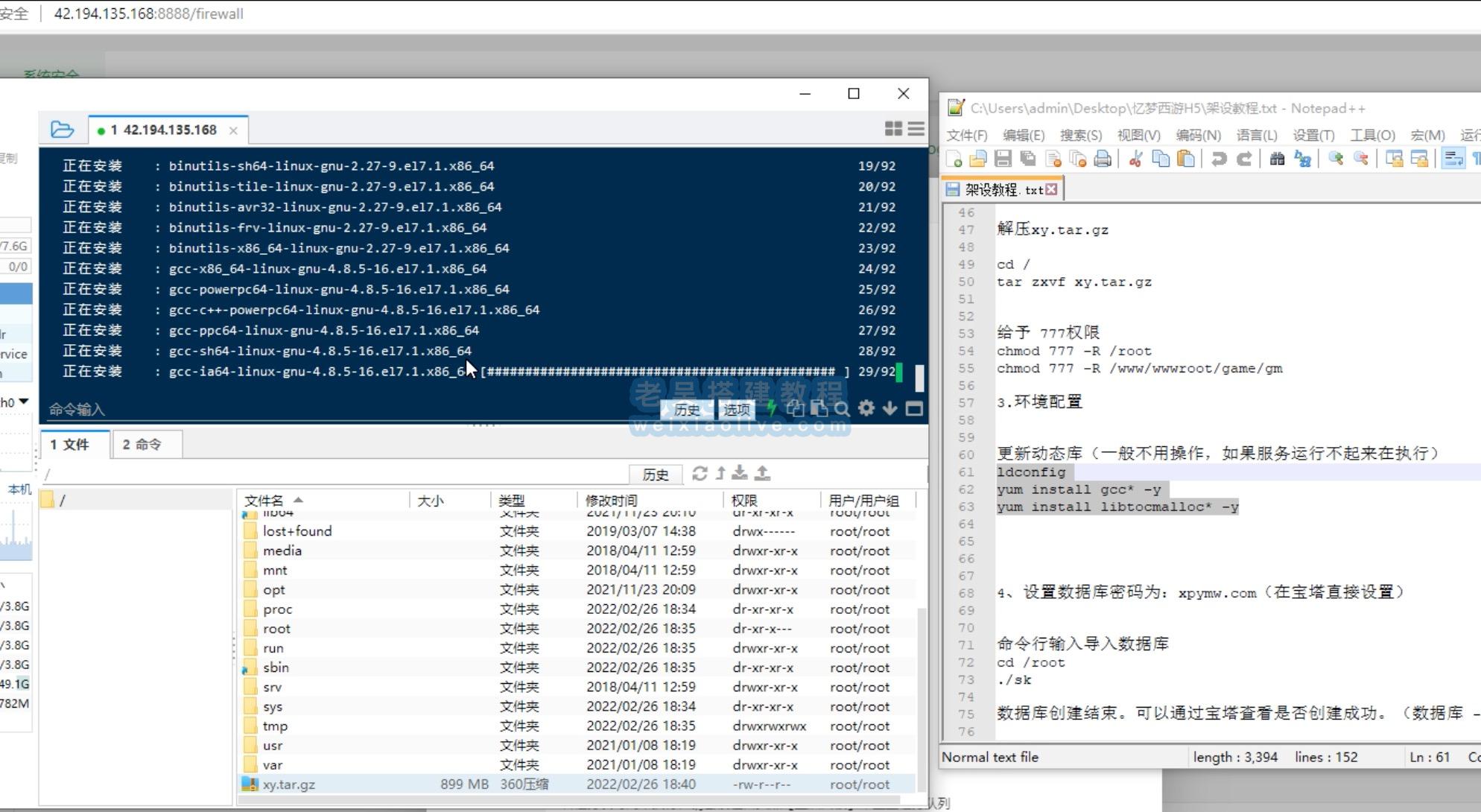Click the Find binoculars icon in Notepad++

[x=1277, y=159]
